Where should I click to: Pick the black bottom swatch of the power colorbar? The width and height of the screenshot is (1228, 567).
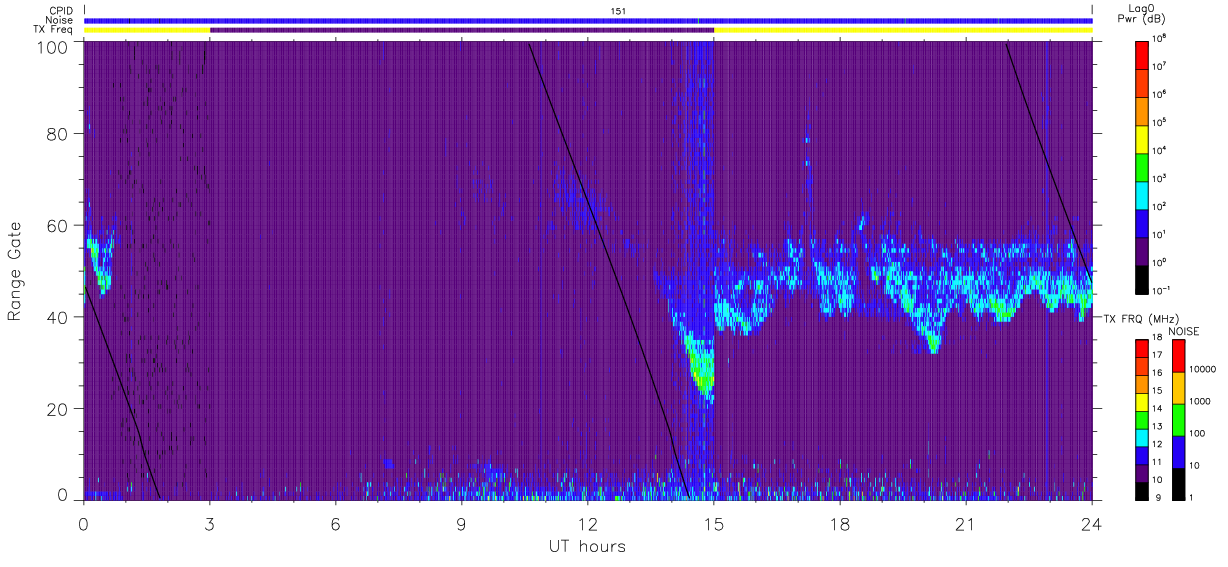(1143, 278)
